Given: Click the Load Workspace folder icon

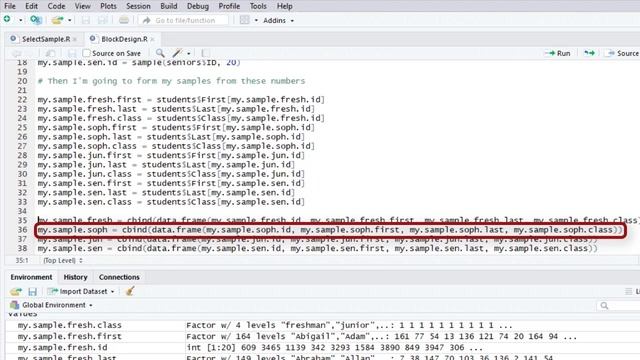Looking at the screenshot, I should pyautogui.click(x=16, y=291).
